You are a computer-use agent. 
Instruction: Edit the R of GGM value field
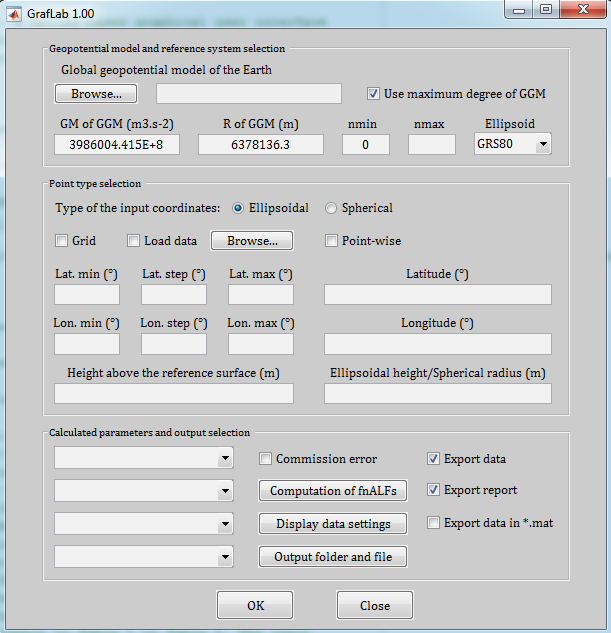tap(261, 145)
